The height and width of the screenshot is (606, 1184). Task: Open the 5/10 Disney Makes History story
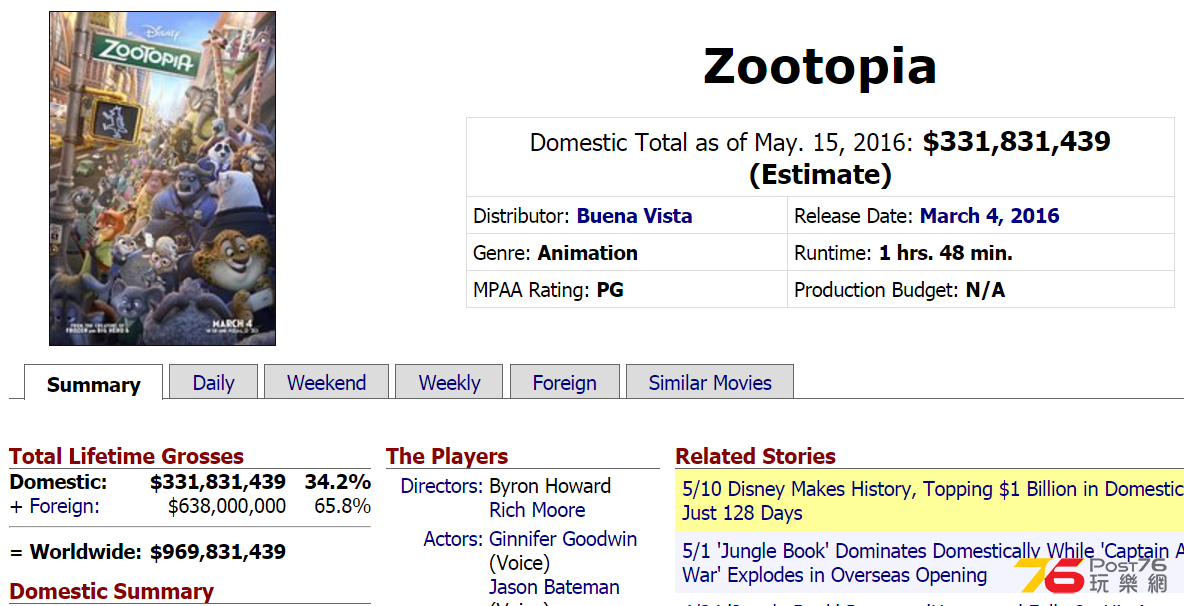930,501
